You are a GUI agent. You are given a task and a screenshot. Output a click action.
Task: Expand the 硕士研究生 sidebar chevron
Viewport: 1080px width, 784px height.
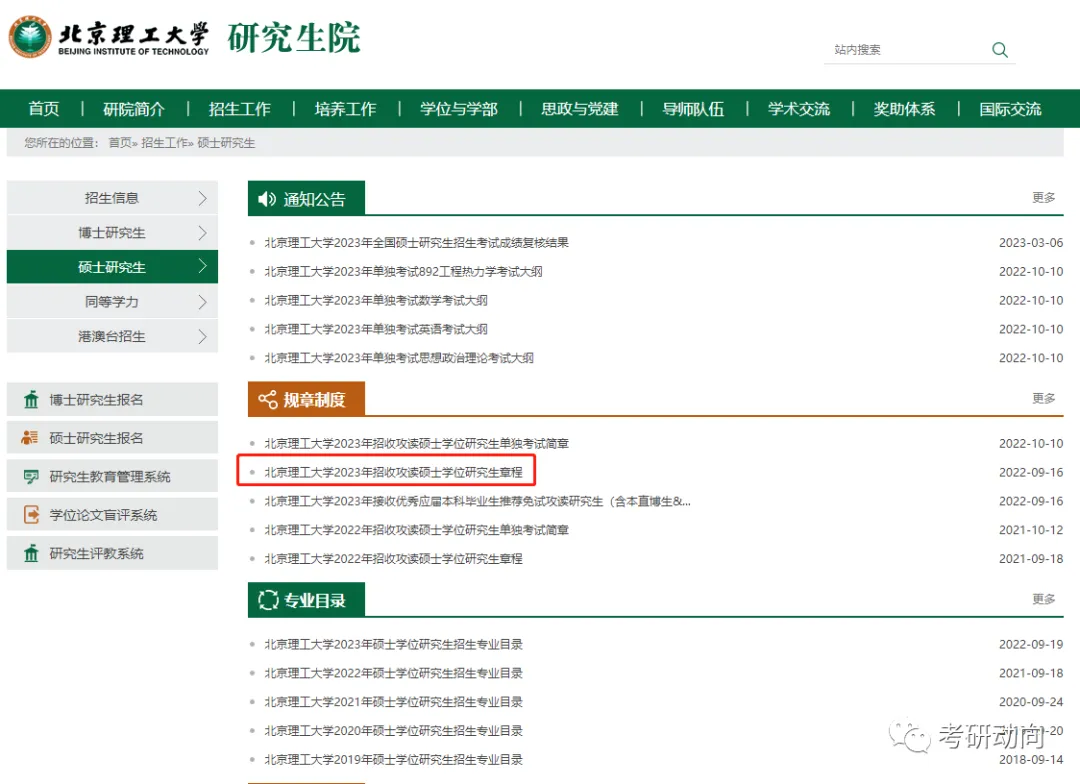click(x=202, y=266)
